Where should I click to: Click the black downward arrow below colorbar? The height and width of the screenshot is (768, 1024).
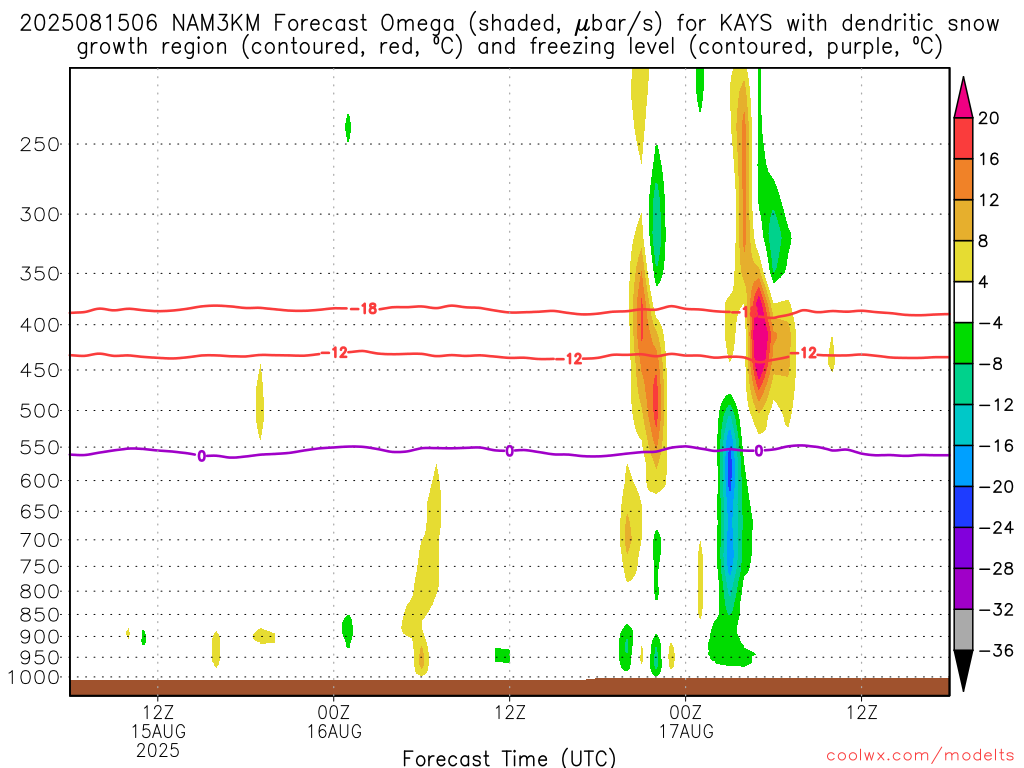pyautogui.click(x=963, y=671)
